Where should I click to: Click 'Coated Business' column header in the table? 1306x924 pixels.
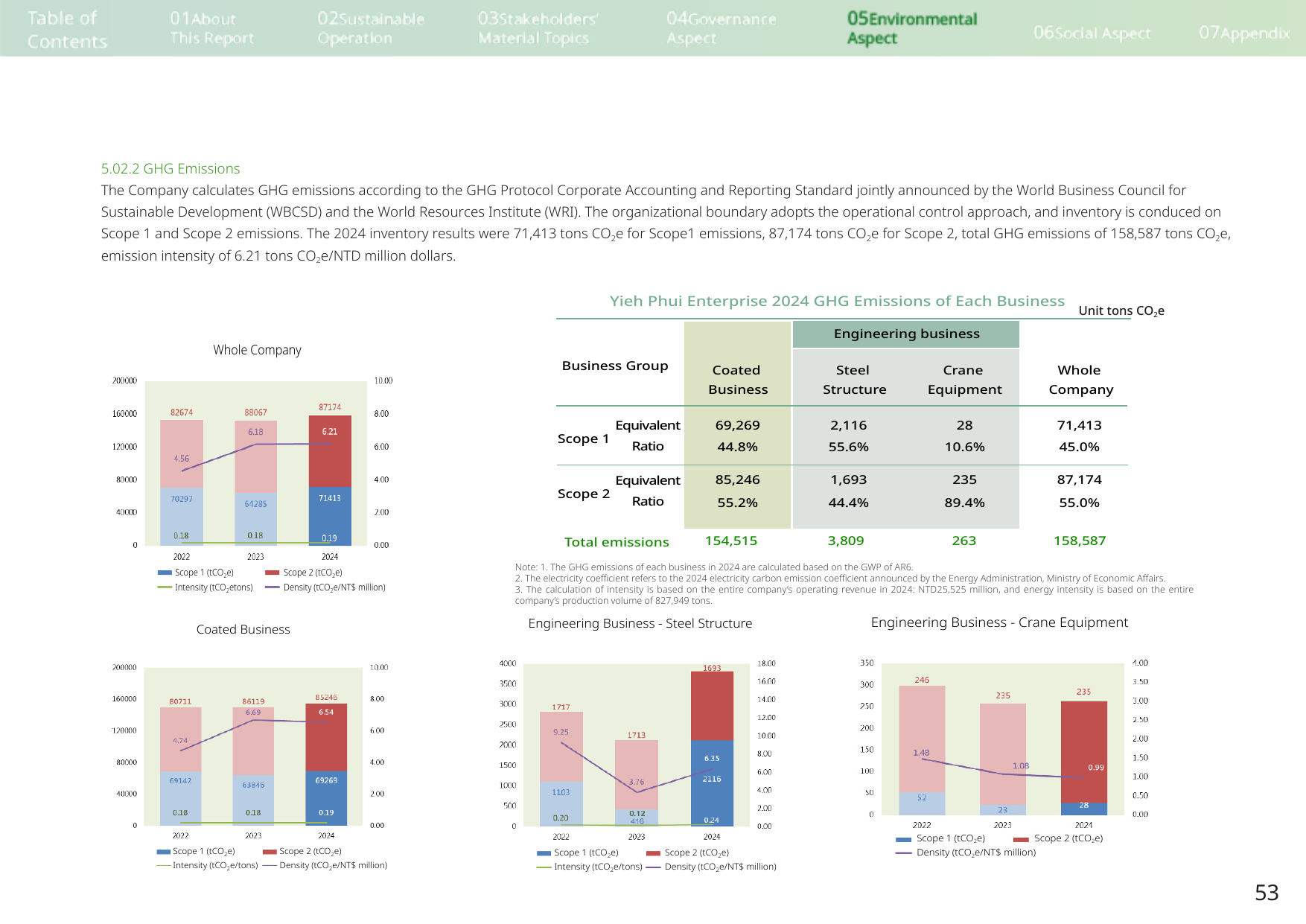coord(737,380)
